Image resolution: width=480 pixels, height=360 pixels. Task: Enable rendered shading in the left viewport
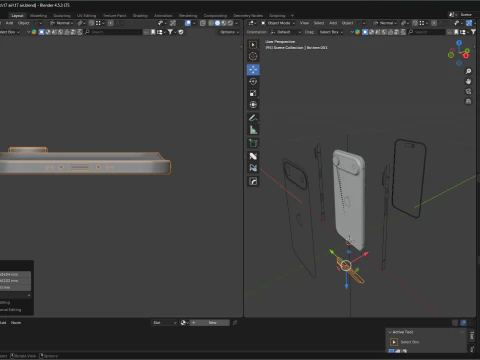coord(230,23)
